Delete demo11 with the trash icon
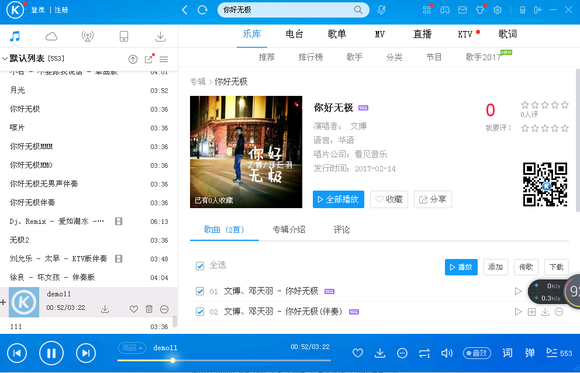 pyautogui.click(x=149, y=309)
